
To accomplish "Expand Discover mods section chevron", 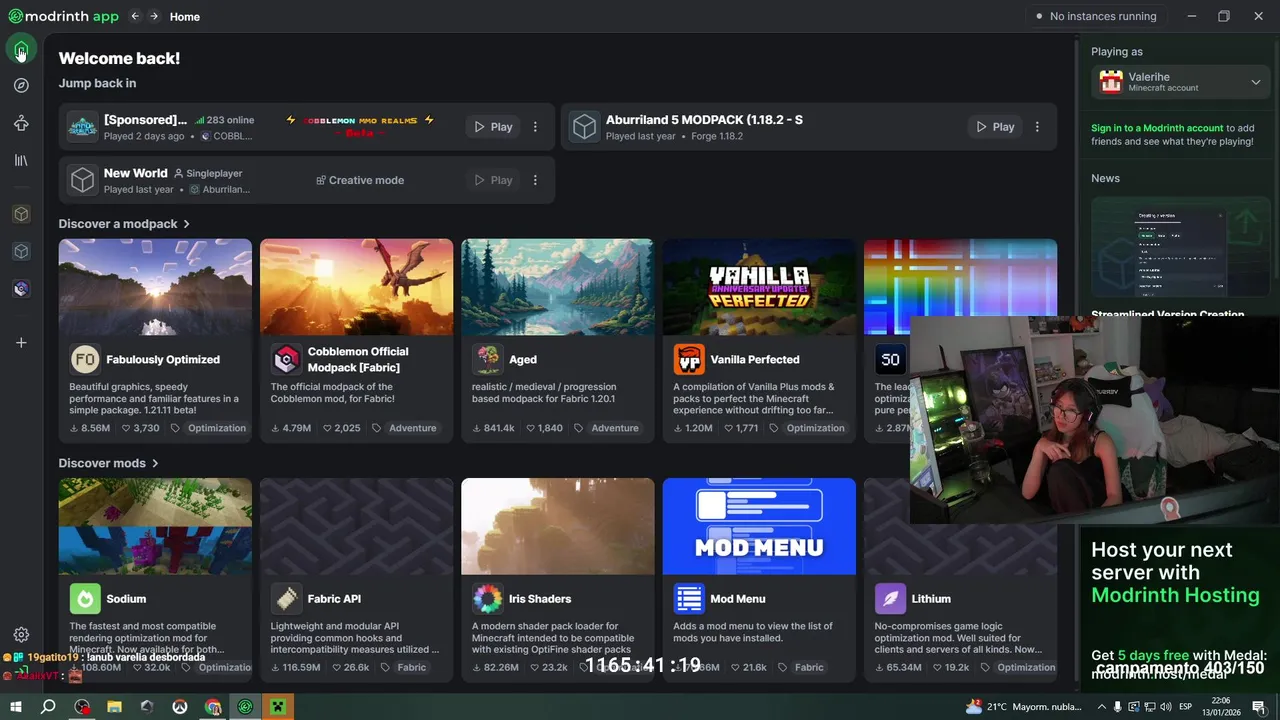I will point(156,463).
